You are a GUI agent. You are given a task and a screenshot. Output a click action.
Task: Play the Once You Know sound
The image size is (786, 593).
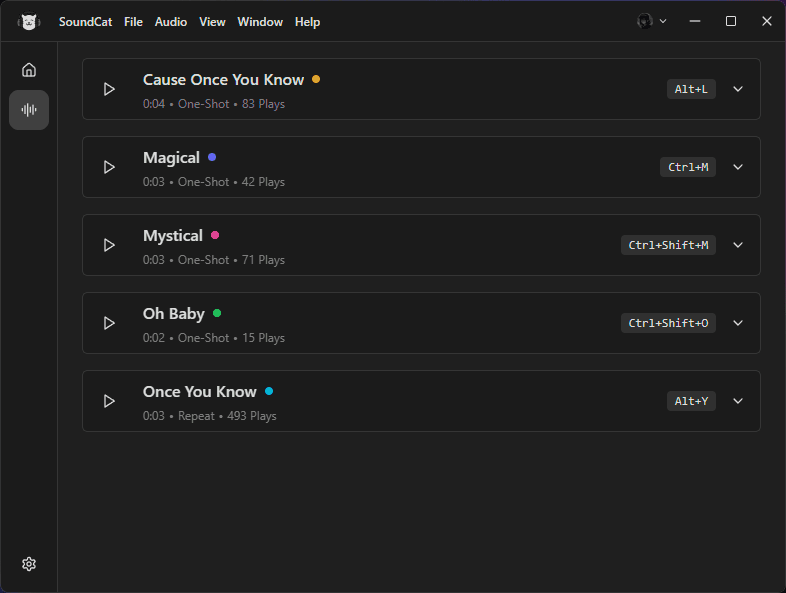click(109, 401)
